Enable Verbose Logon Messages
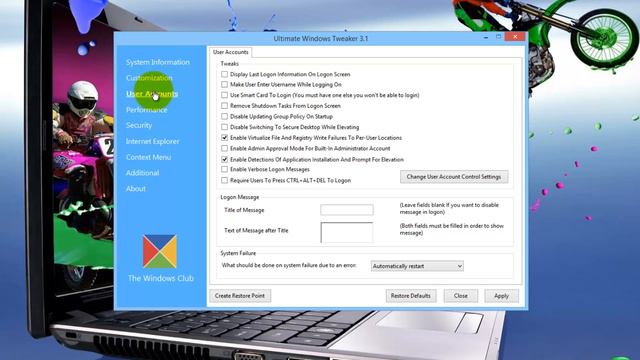The height and width of the screenshot is (360, 640). [224, 169]
